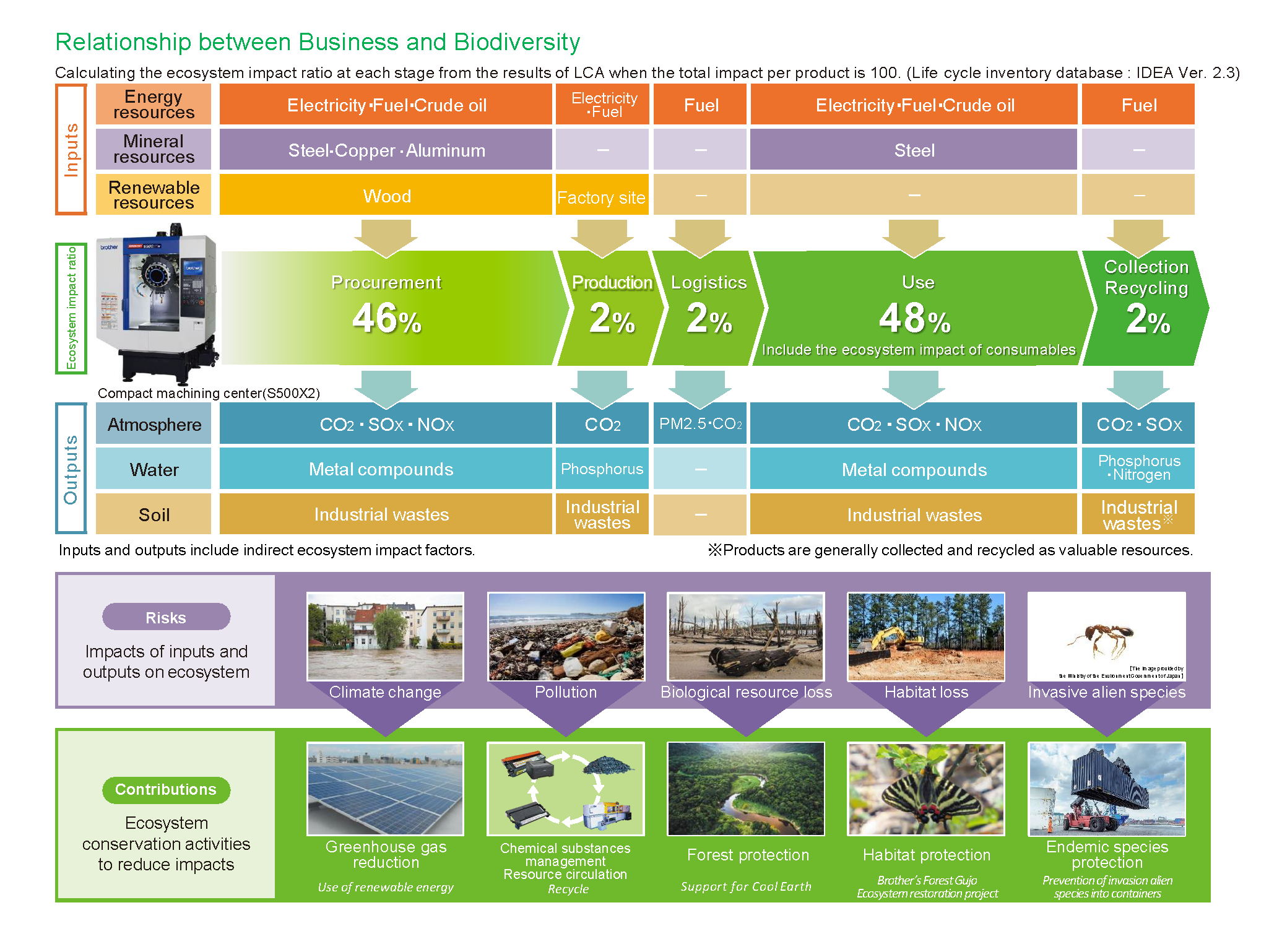1269x952 pixels.
Task: Click the Pollution beach litter photo
Action: click(x=566, y=636)
